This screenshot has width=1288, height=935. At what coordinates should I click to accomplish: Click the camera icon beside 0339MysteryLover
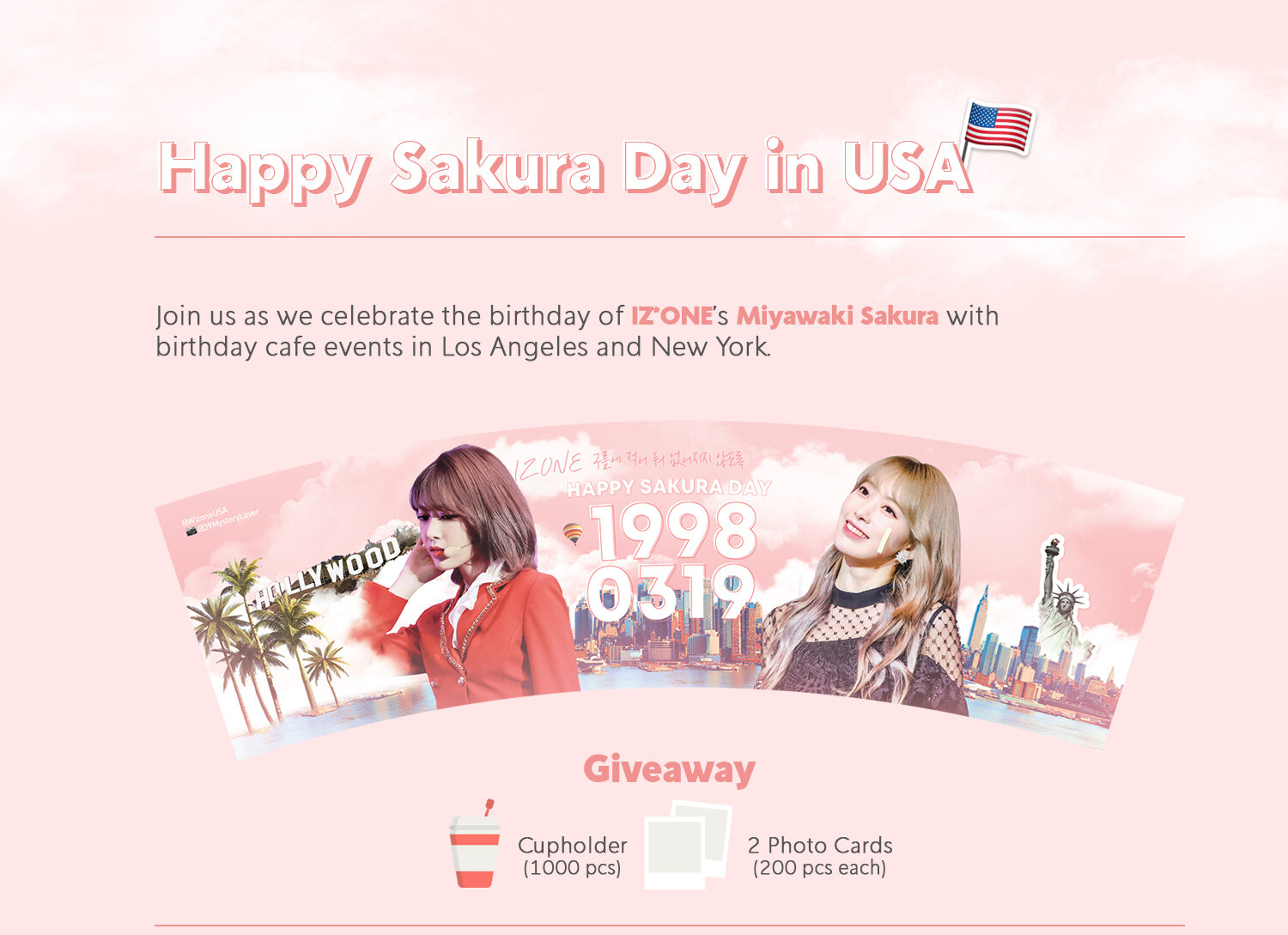[x=191, y=531]
